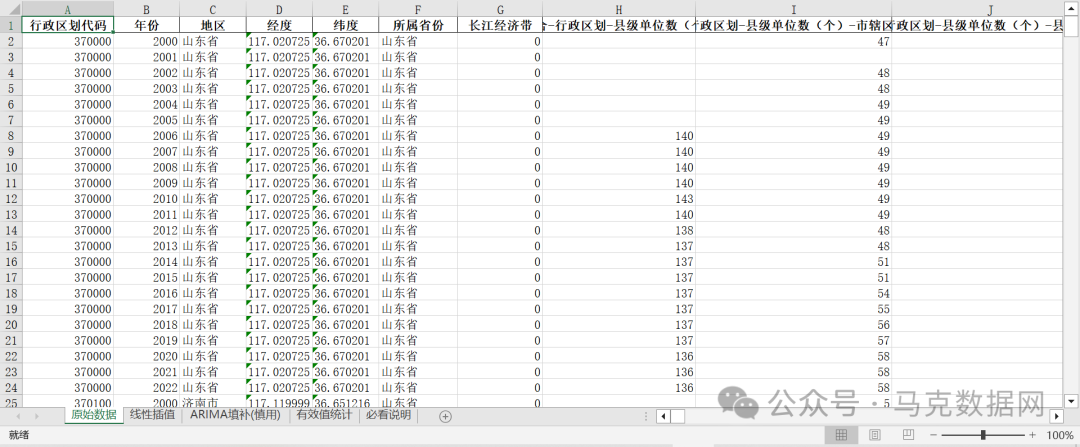This screenshot has width=1080, height=447.
Task: Click the 行政区划代码 header cell
Action: tap(68, 25)
